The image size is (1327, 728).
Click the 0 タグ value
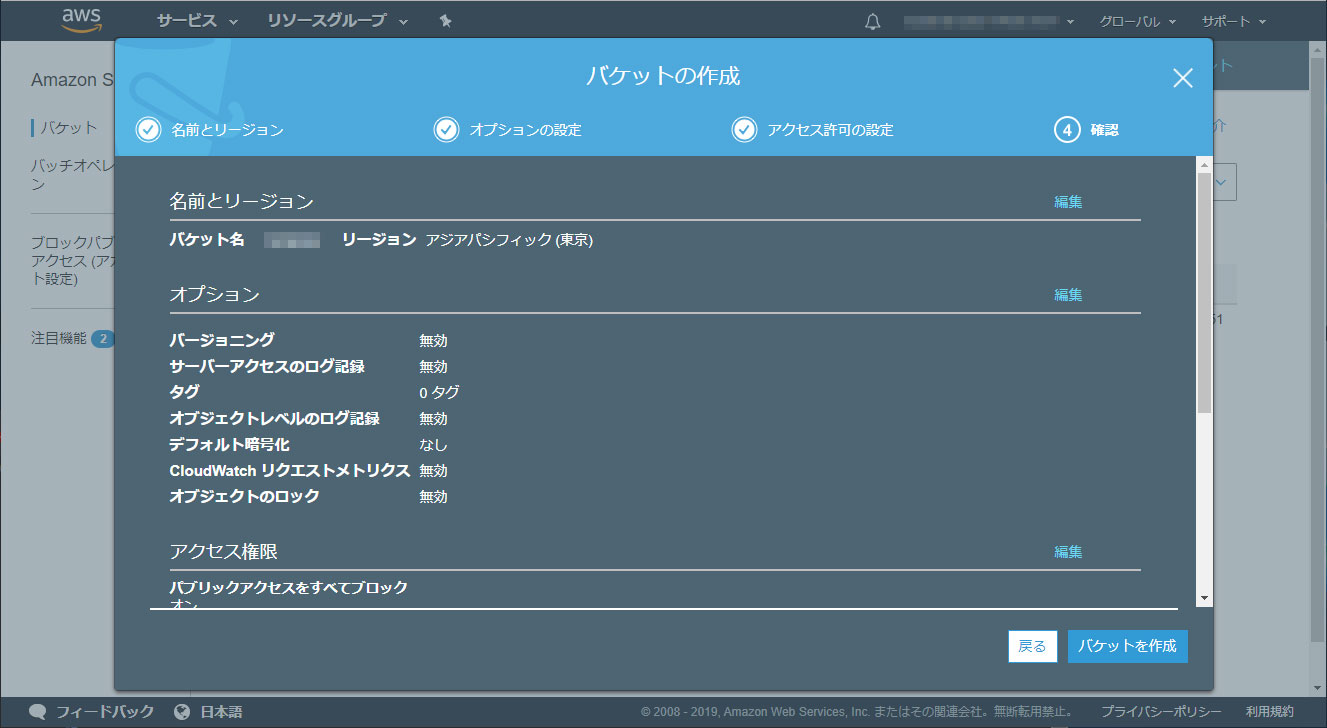coord(439,392)
